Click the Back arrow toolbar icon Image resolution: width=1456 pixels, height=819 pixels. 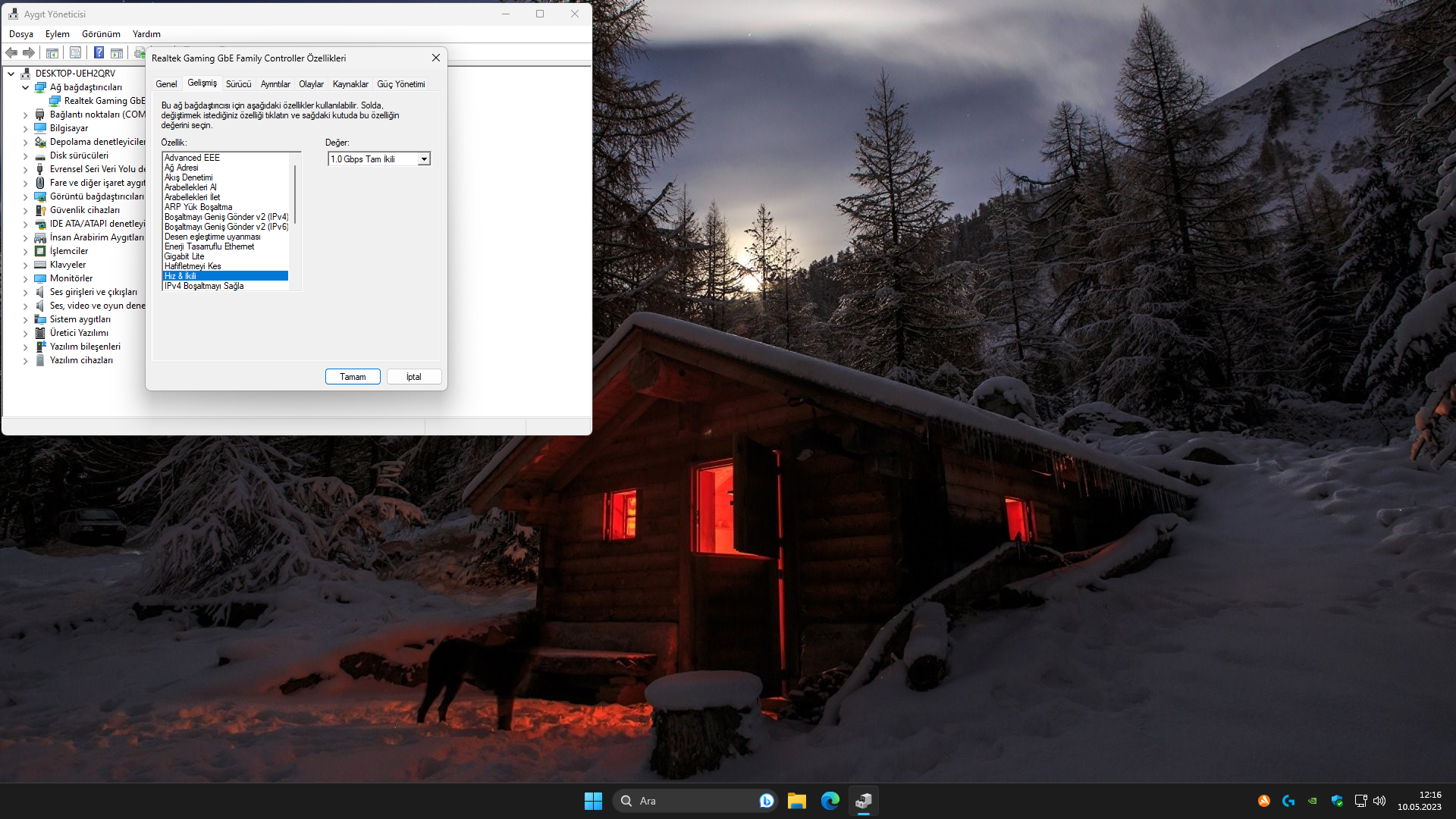tap(11, 53)
